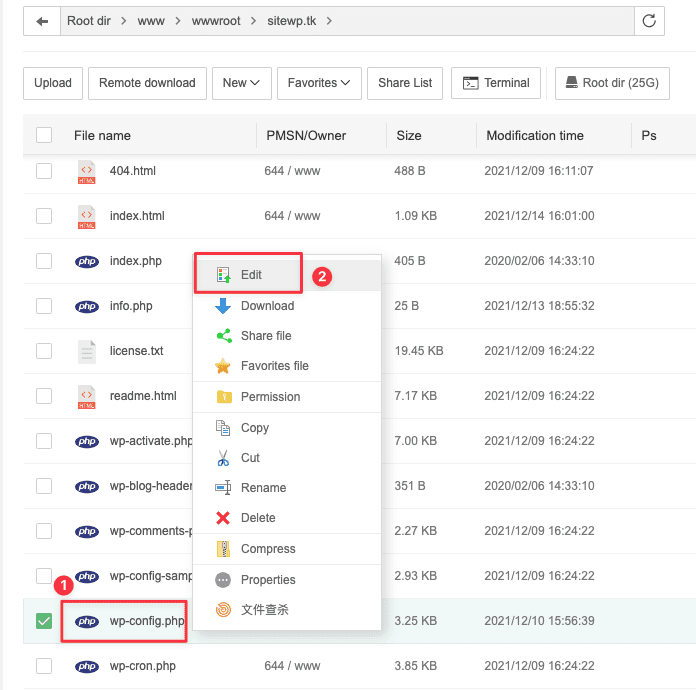Choose Rename in the context menu
This screenshot has width=696, height=690.
[287, 488]
